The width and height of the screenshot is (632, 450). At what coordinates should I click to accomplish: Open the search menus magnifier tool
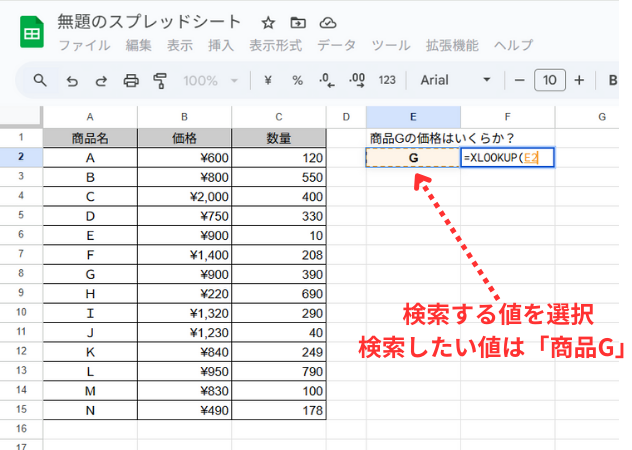point(40,80)
